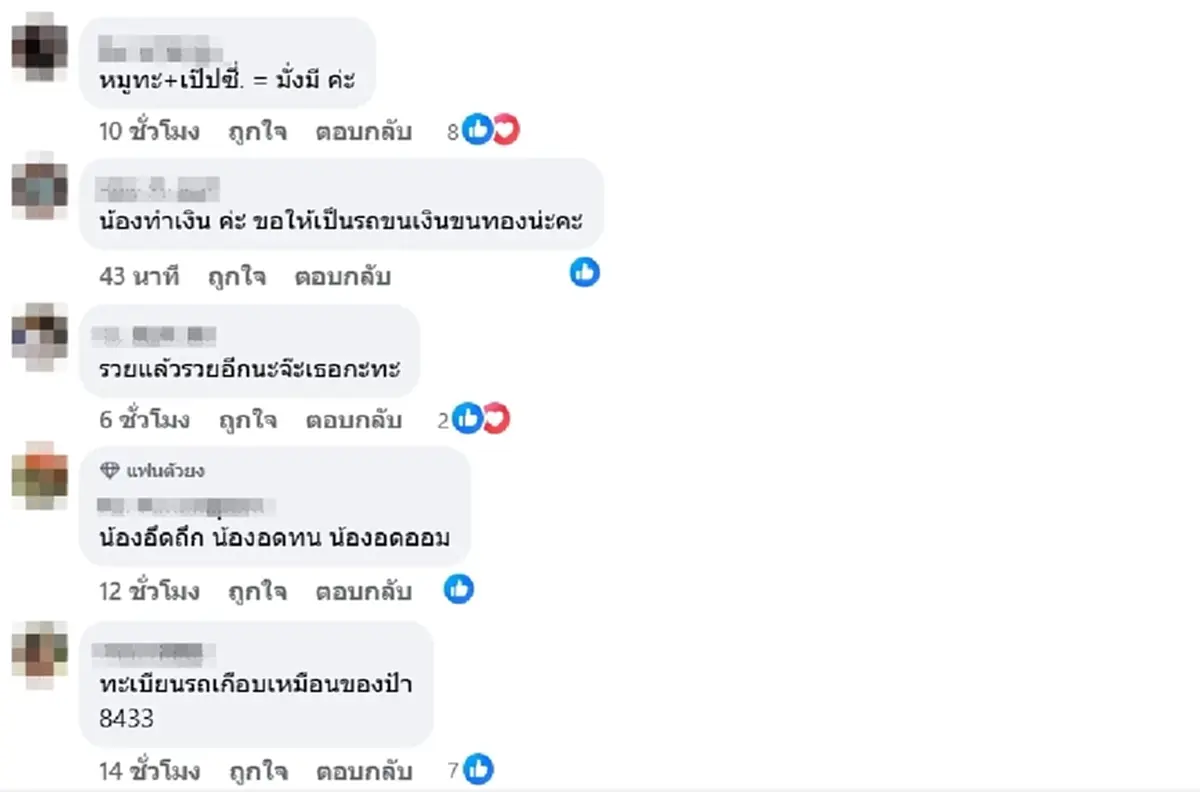Image resolution: width=1200 pixels, height=792 pixels.
Task: Click the love reaction icon next to count 2
Action: 496,419
